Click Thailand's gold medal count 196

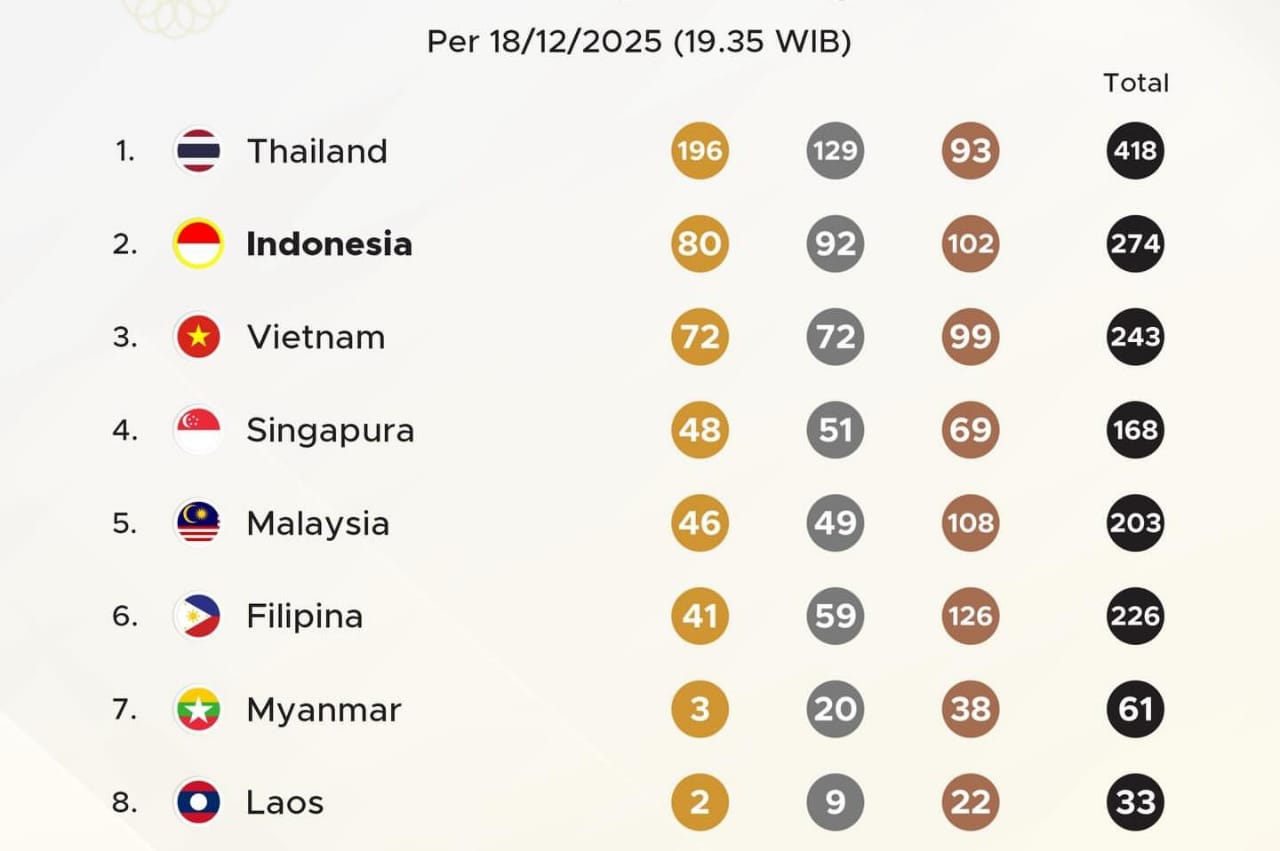[x=699, y=151]
